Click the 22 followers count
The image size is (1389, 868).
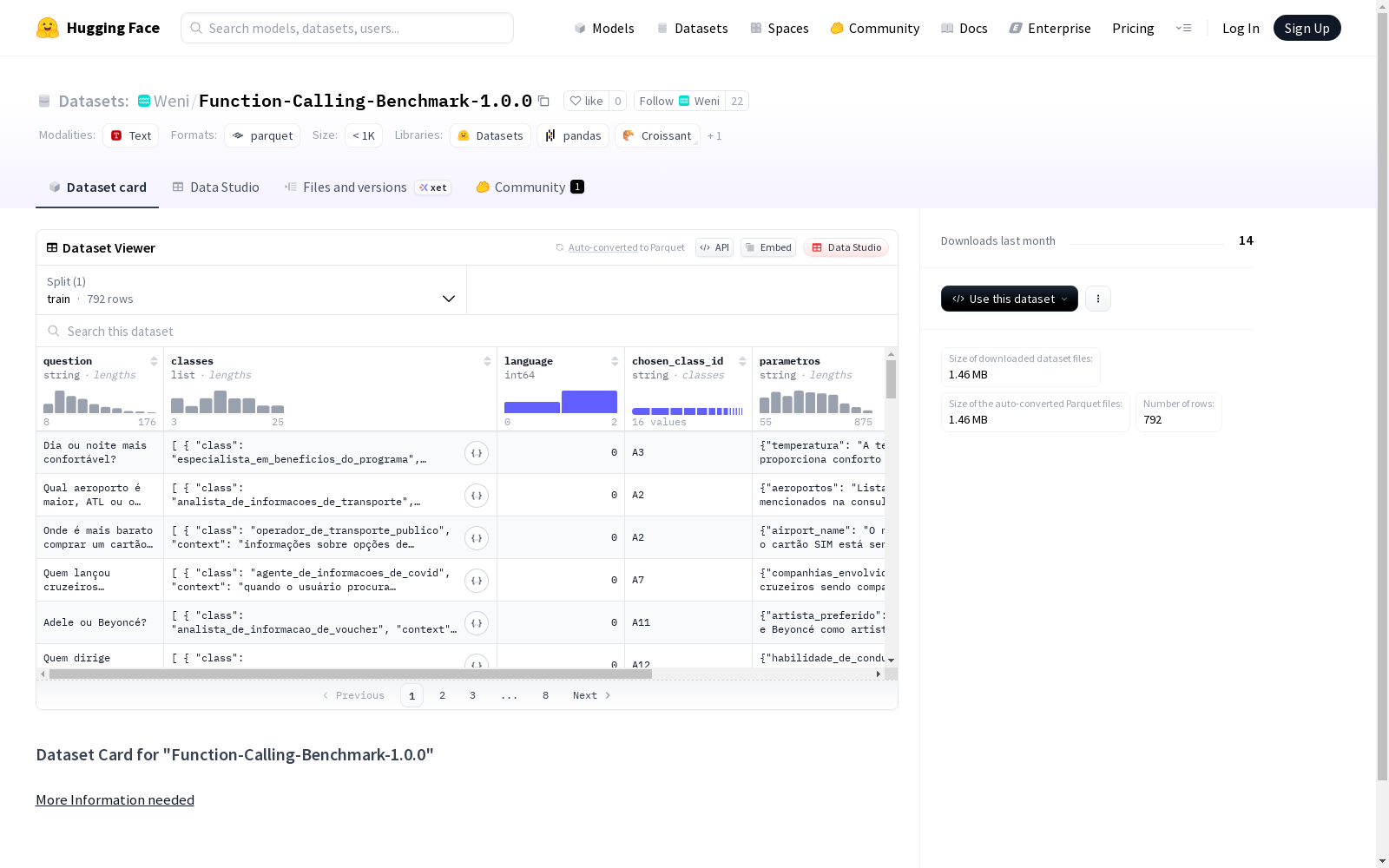(x=737, y=101)
